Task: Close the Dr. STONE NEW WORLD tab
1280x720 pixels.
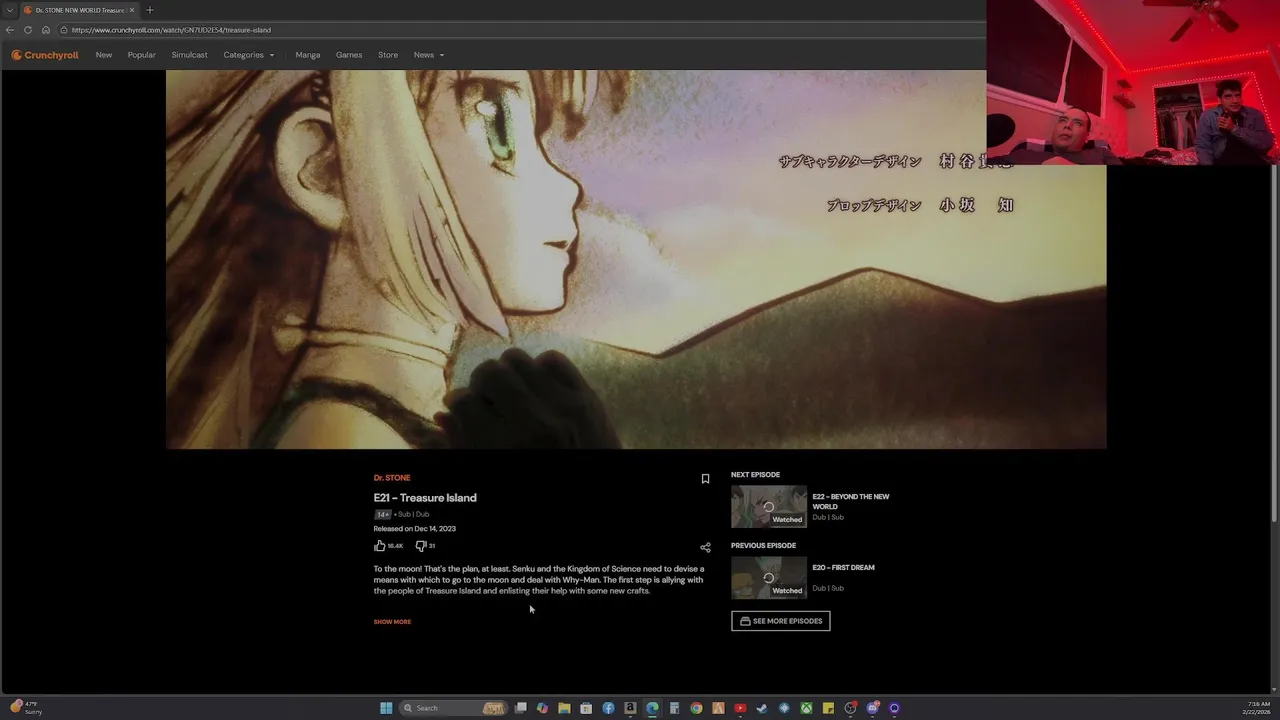Action: click(x=132, y=10)
